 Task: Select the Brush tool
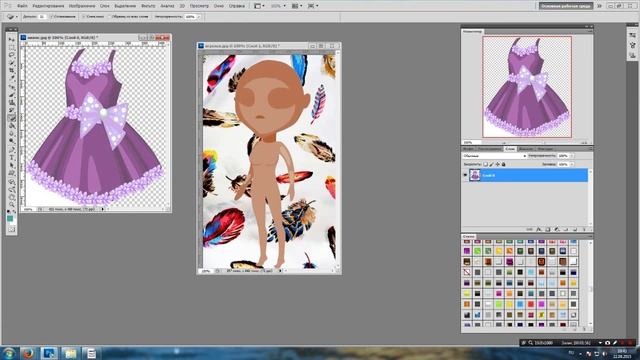[11, 95]
